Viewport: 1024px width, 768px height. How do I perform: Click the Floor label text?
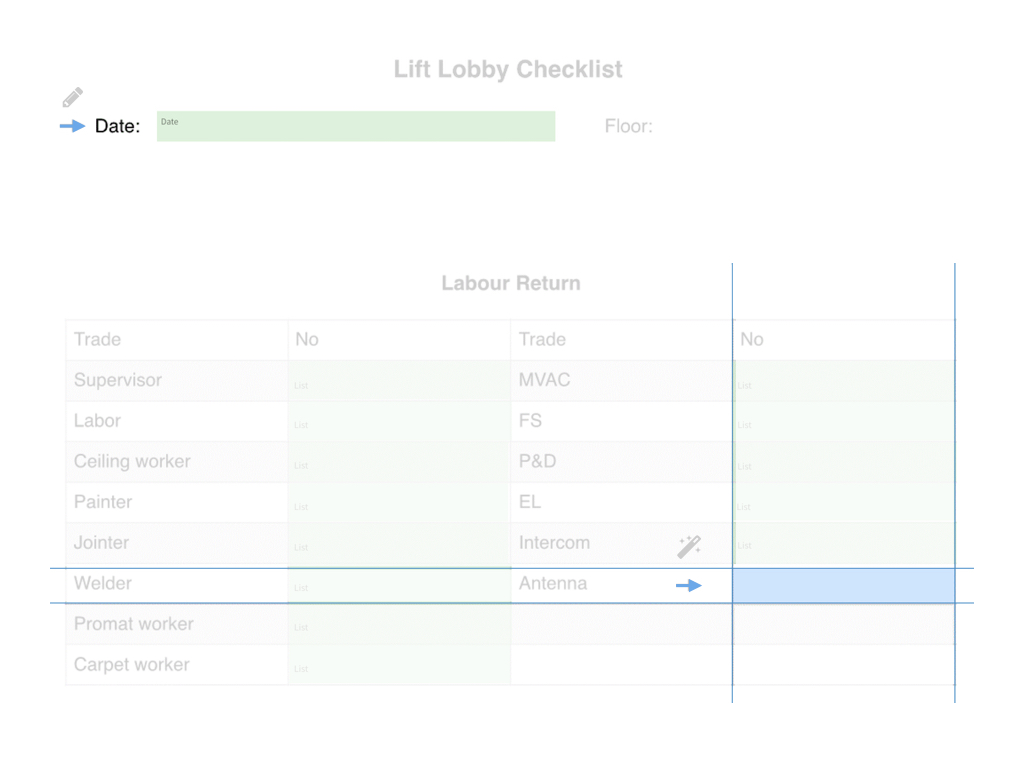coord(628,126)
